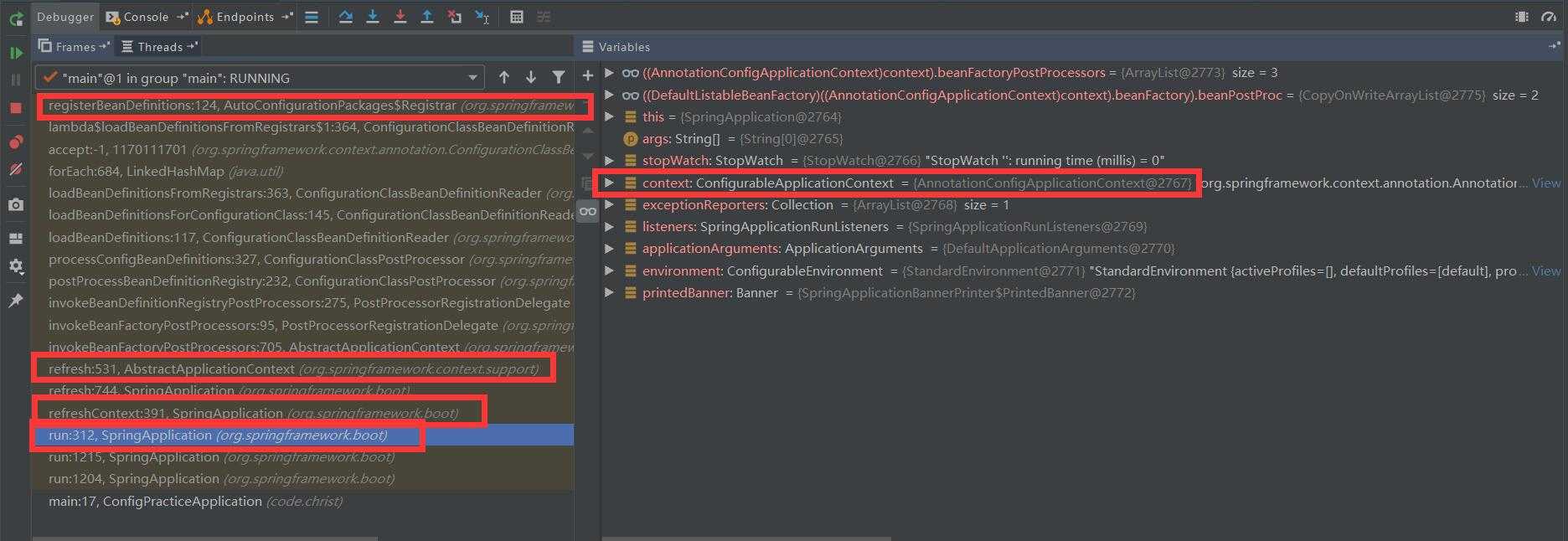Select frame forEach:684 LinkedHashMap
The width and height of the screenshot is (1568, 541).
(302, 171)
